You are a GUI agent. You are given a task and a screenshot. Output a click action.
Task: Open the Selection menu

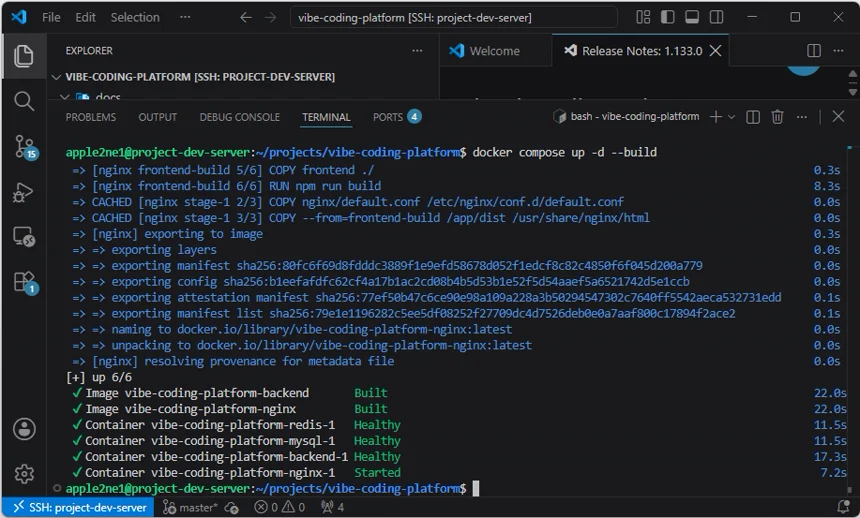(x=135, y=18)
